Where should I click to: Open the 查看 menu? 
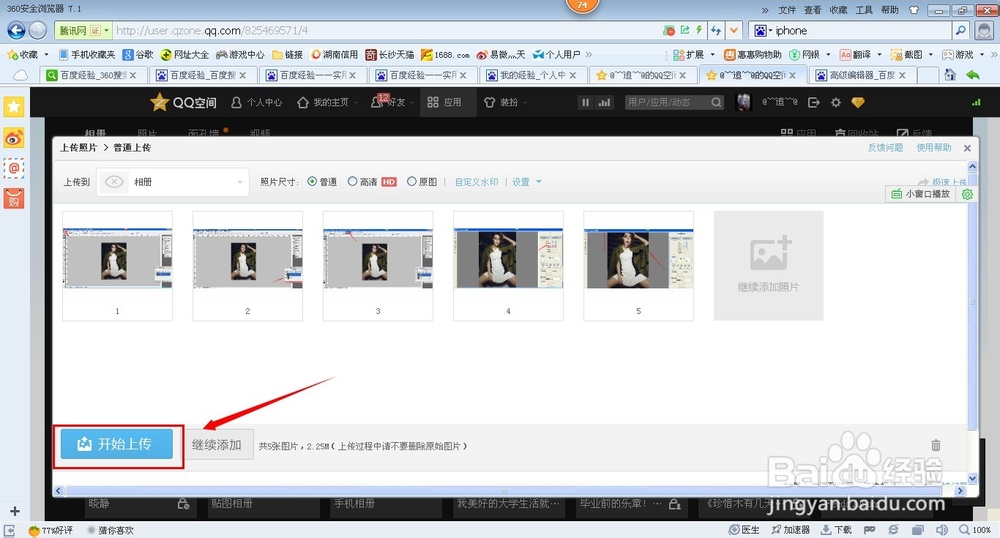coord(812,10)
